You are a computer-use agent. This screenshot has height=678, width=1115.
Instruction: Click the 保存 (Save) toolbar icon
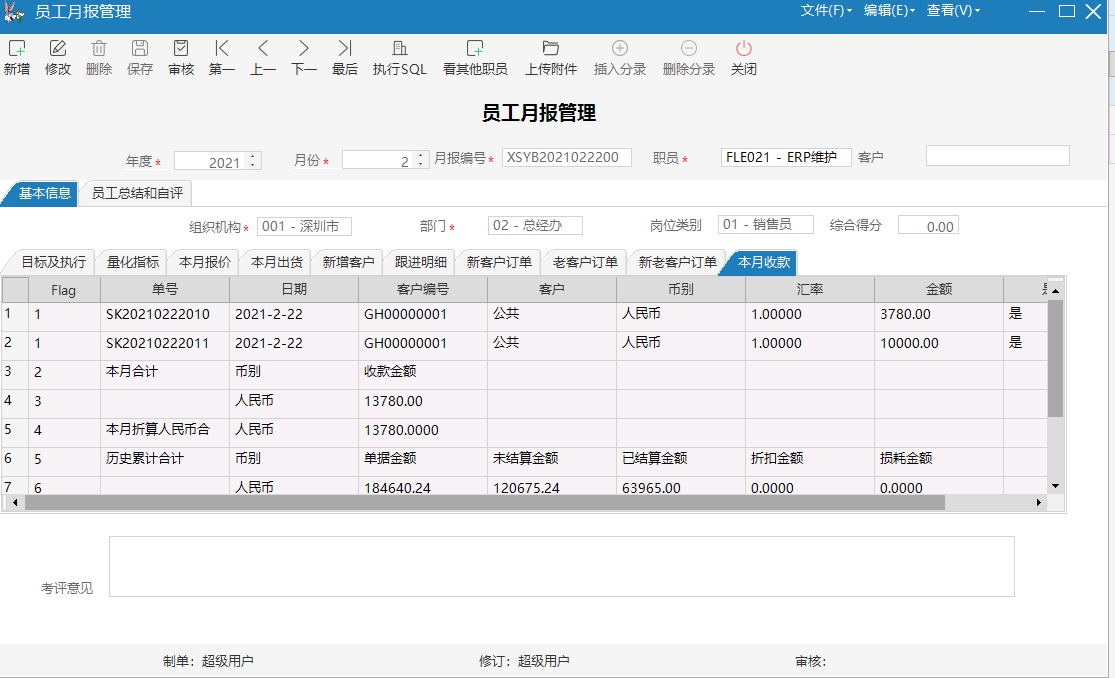tap(140, 48)
